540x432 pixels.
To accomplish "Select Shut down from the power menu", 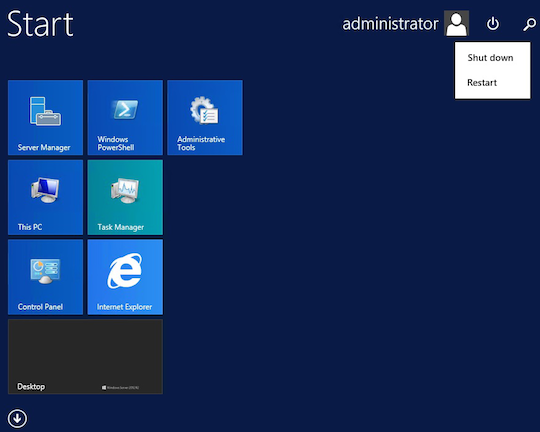I will click(492, 58).
